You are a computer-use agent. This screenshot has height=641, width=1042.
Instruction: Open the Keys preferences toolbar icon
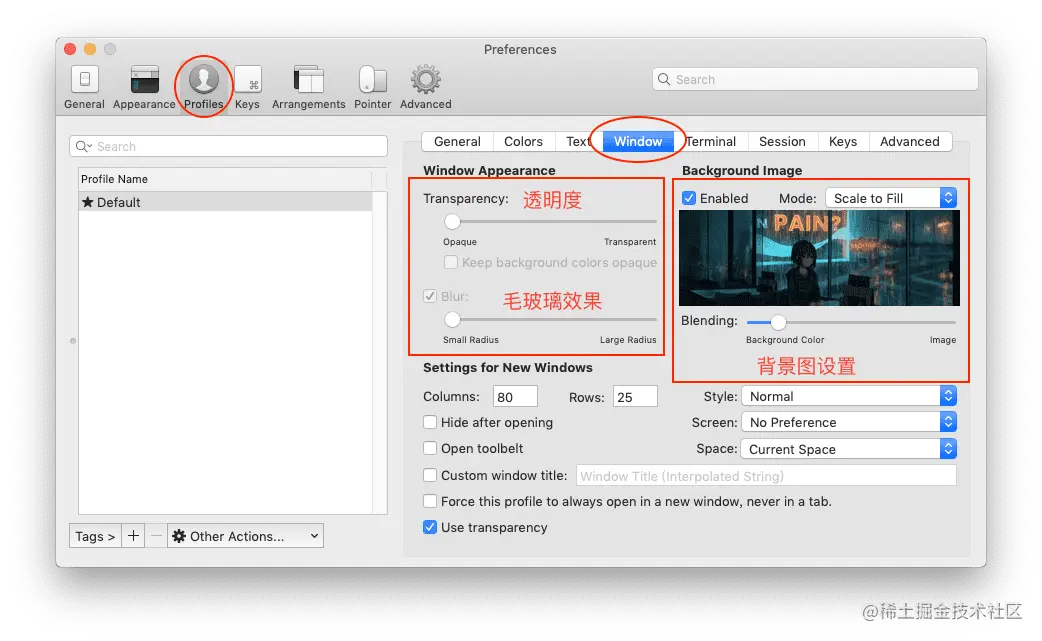(x=247, y=80)
